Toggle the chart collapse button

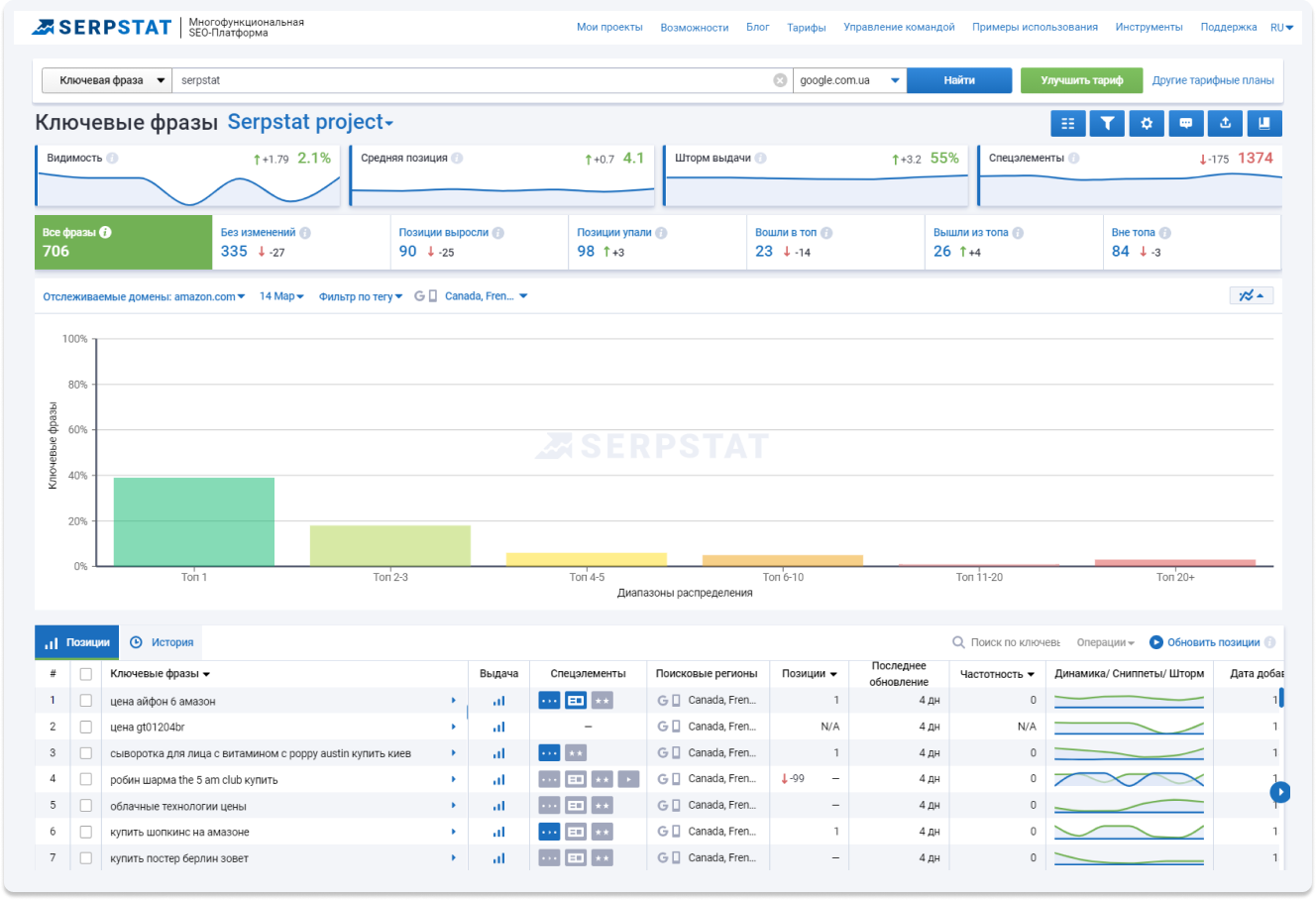click(1252, 295)
